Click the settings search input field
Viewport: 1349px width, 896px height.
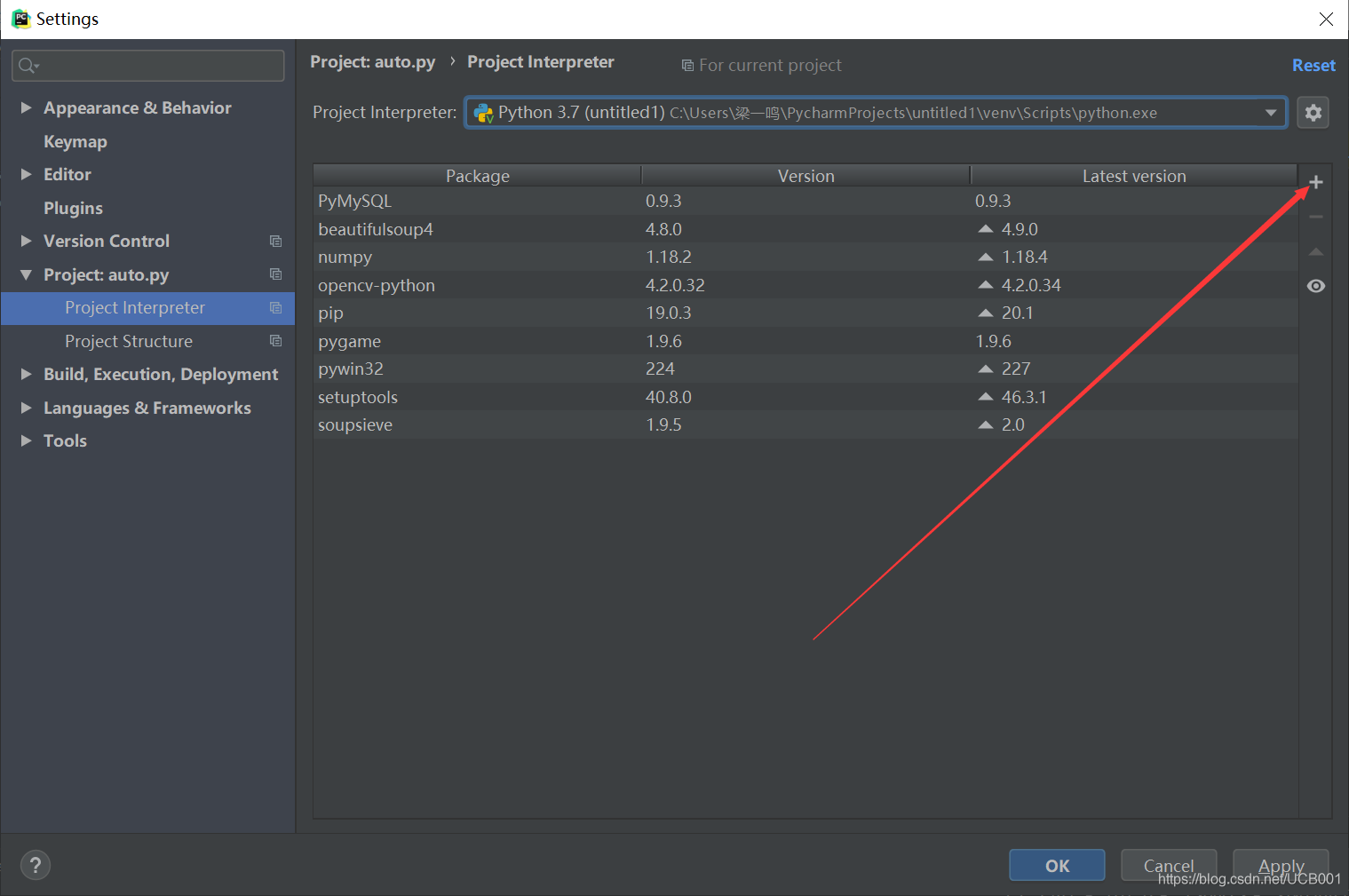coord(148,66)
